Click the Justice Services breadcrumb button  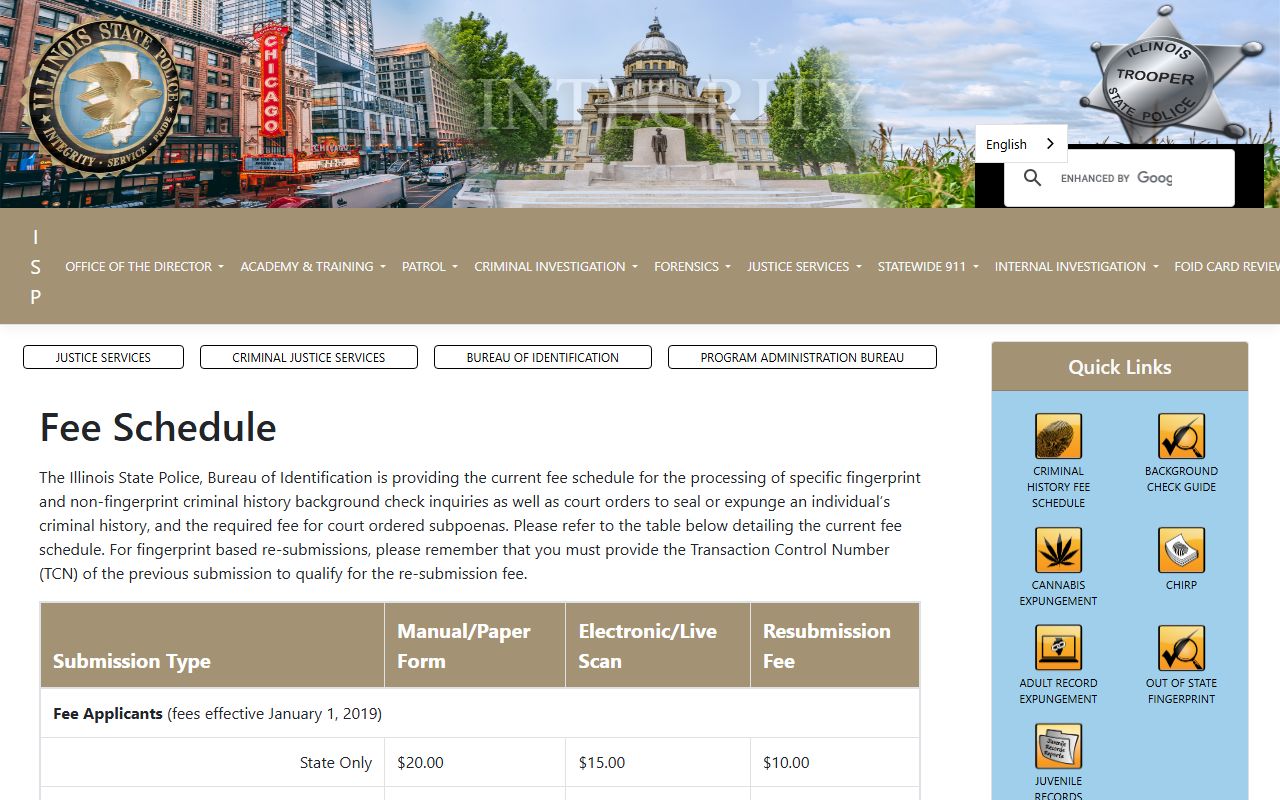tap(103, 357)
